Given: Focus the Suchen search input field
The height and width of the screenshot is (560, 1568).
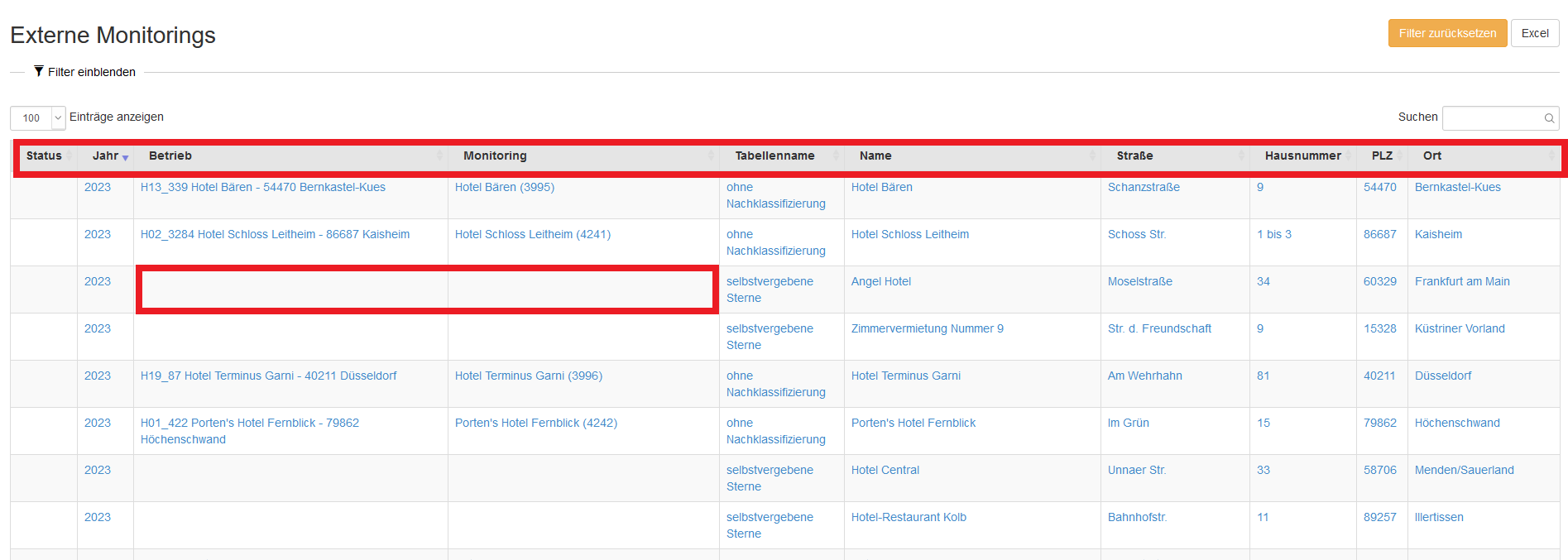Looking at the screenshot, I should [1493, 118].
